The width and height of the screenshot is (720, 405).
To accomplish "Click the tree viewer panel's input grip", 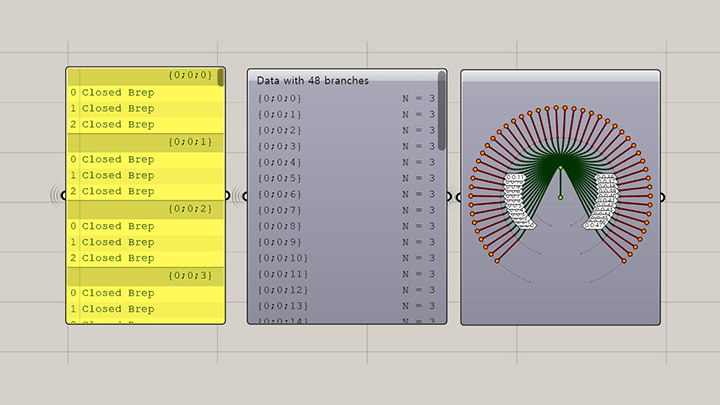I will coord(459,197).
